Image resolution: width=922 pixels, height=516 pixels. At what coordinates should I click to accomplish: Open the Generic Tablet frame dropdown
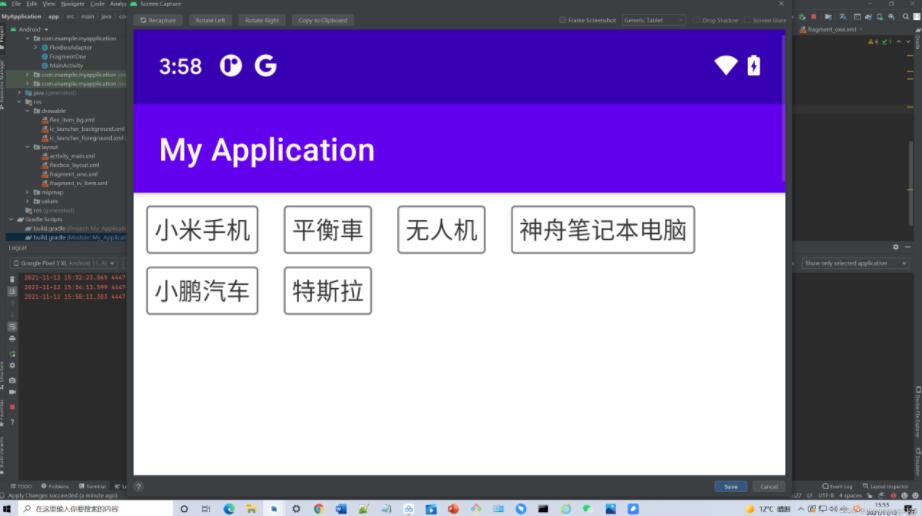(653, 20)
